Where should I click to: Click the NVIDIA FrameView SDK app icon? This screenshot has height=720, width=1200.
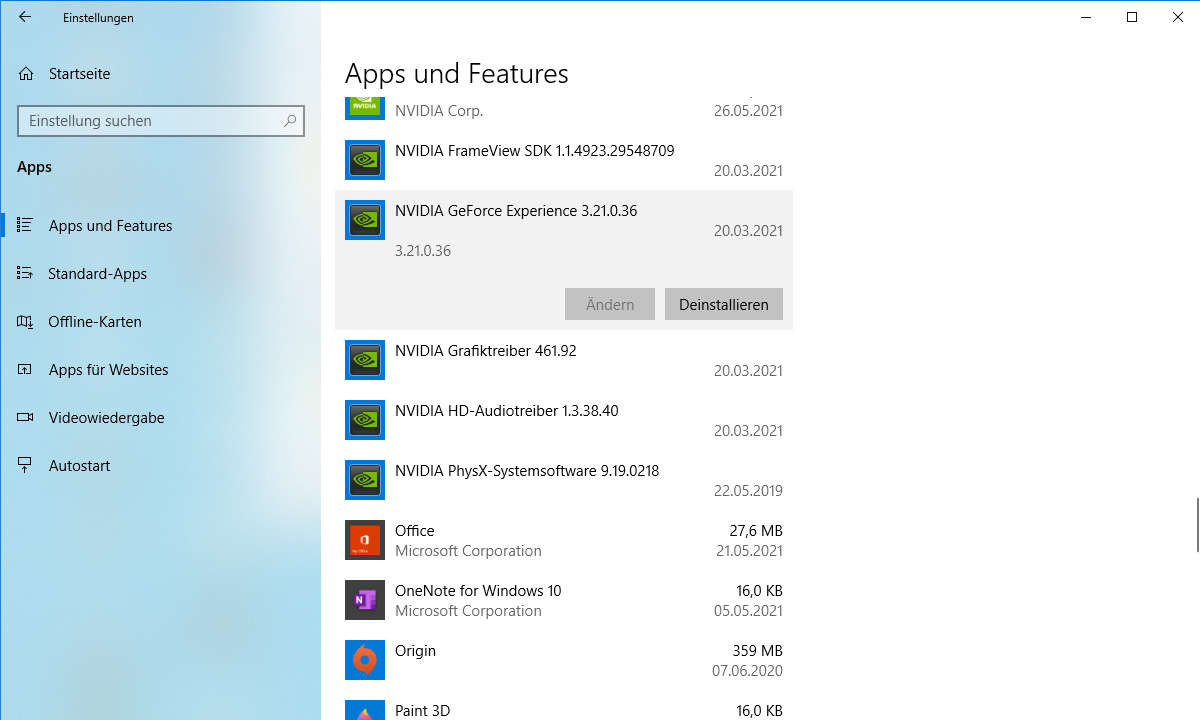[365, 160]
